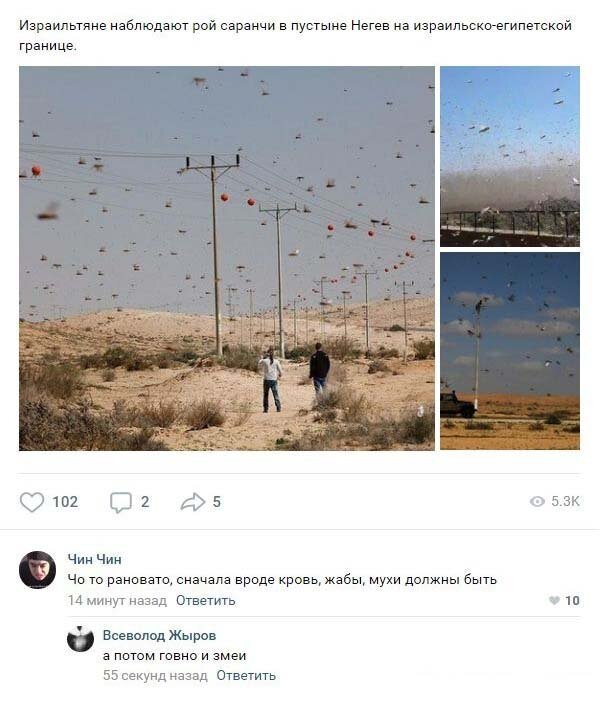Image resolution: width=602 pixels, height=703 pixels.
Task: Click the 5 shares count
Action: 217,503
